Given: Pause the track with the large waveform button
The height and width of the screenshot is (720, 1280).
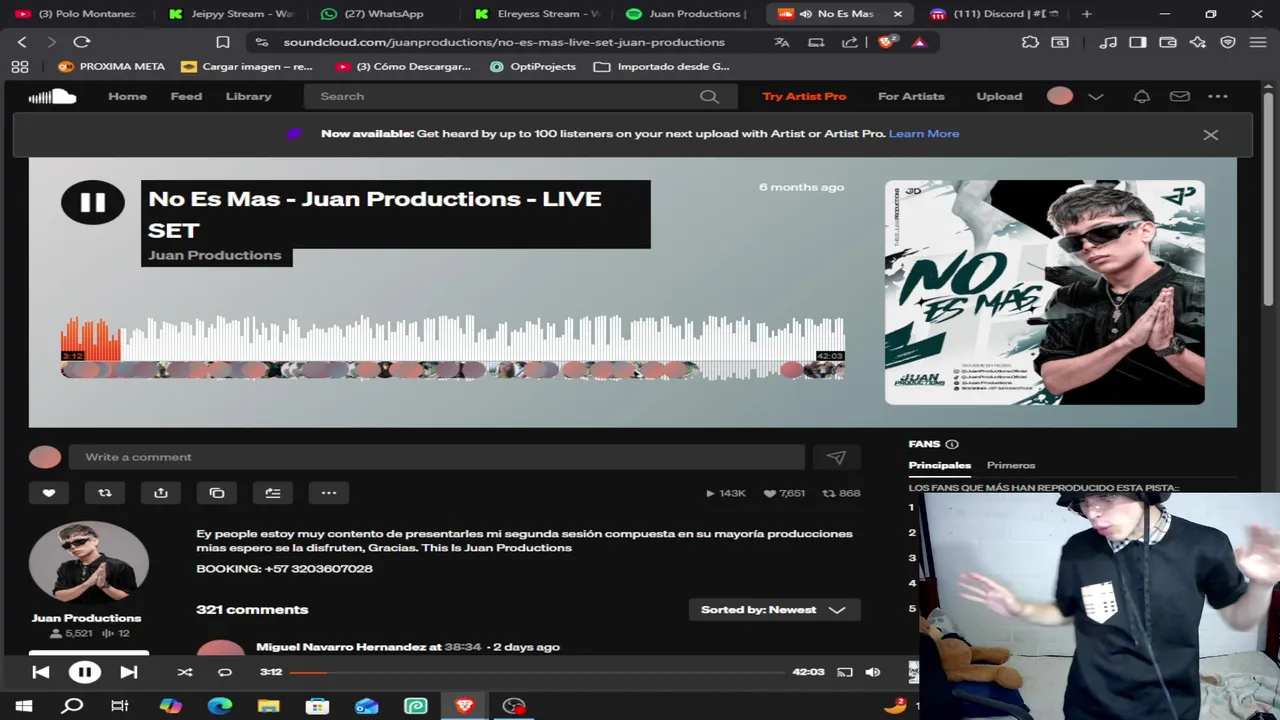Looking at the screenshot, I should pyautogui.click(x=93, y=202).
